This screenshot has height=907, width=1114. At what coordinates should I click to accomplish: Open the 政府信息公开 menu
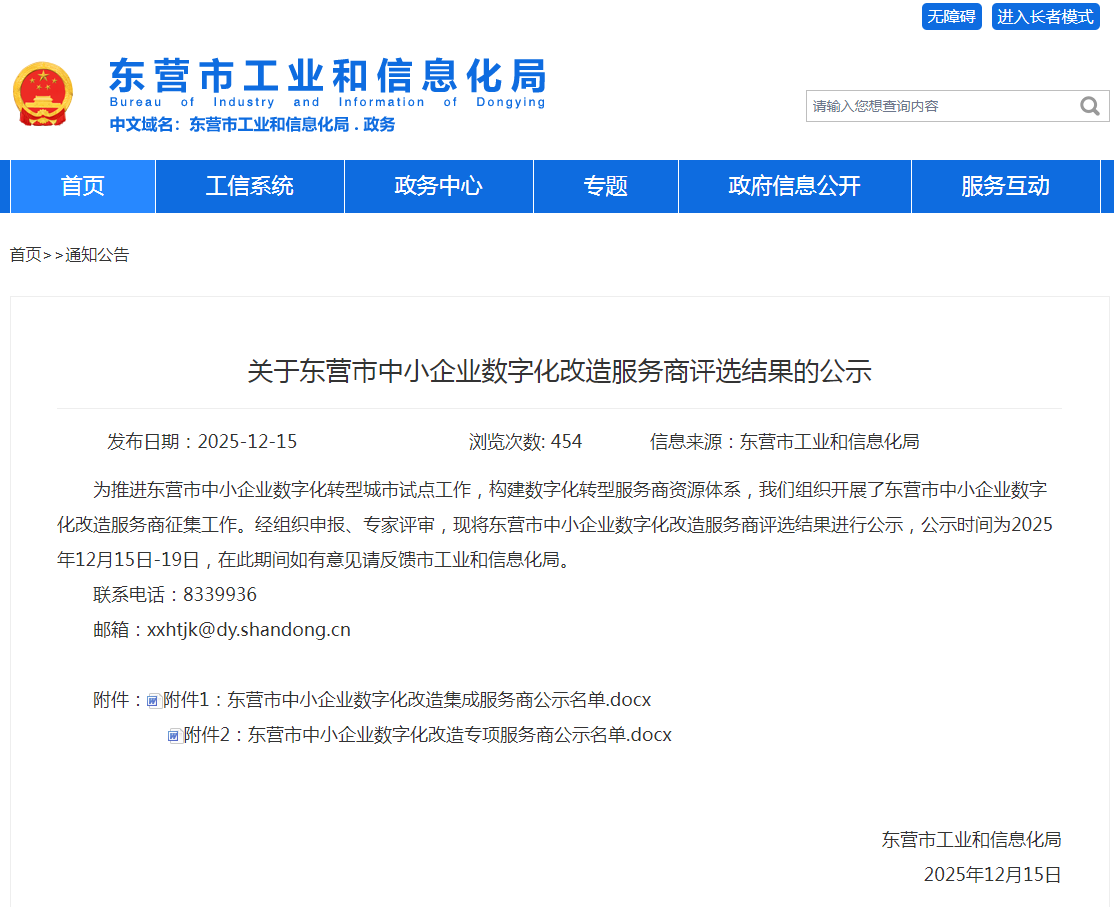pyautogui.click(x=794, y=186)
